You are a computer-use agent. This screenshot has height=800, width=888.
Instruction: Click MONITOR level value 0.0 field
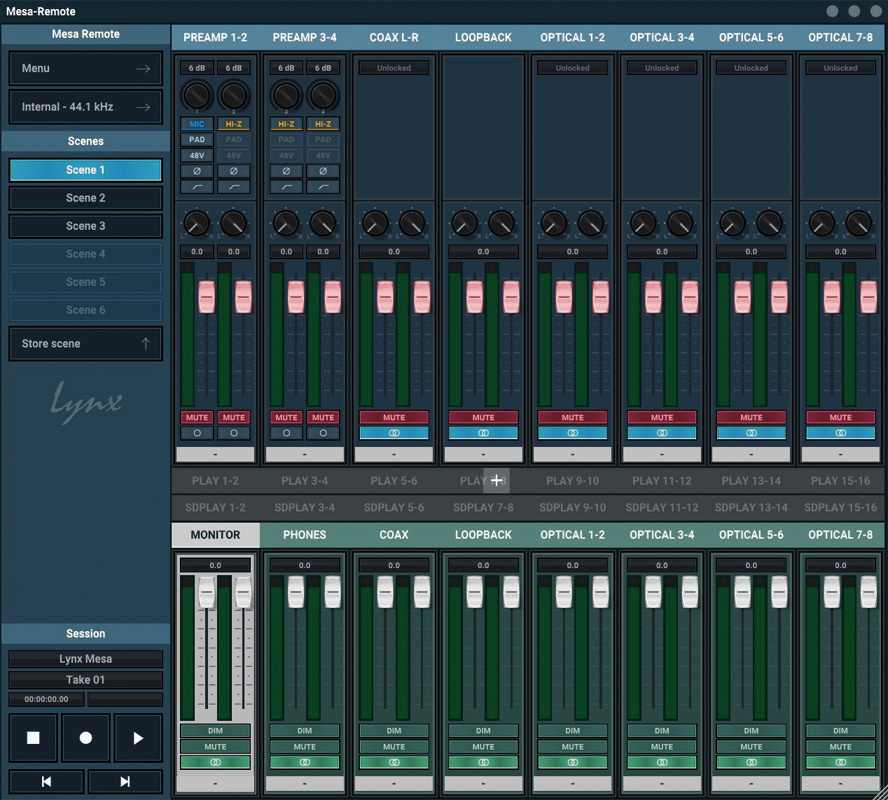pyautogui.click(x=215, y=565)
